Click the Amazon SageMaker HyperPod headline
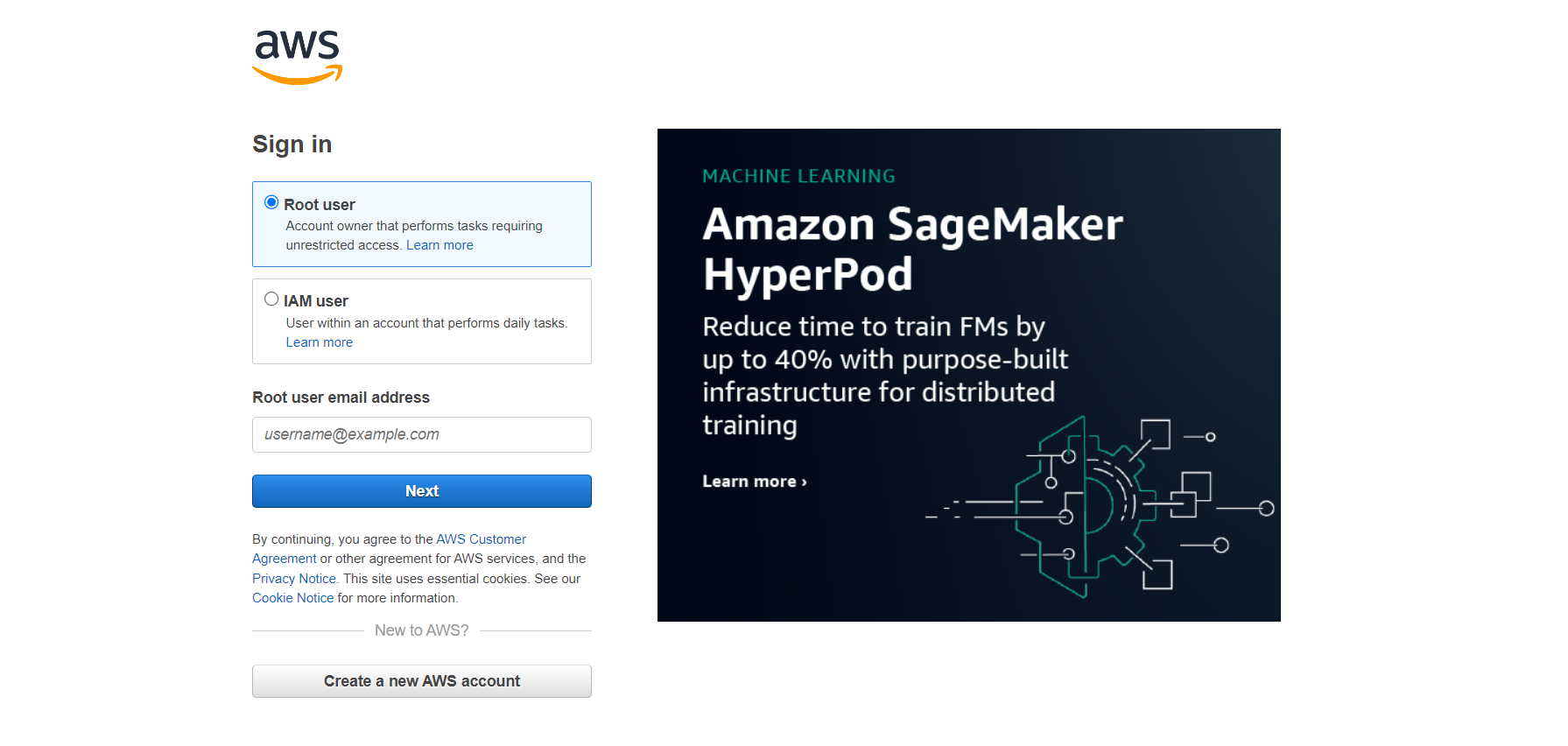Viewport: 1568px width, 746px height. click(x=912, y=250)
